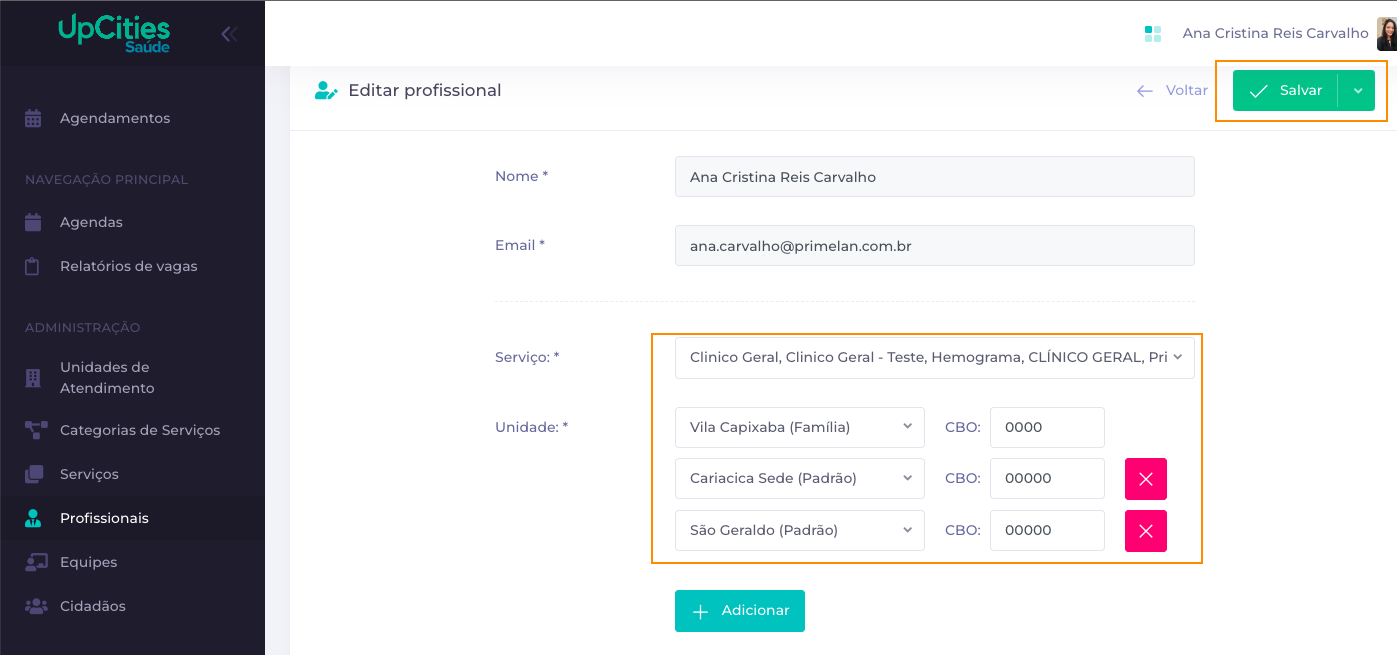This screenshot has width=1397, height=655.
Task: Click the Agendamentos calendar icon
Action: (33, 118)
